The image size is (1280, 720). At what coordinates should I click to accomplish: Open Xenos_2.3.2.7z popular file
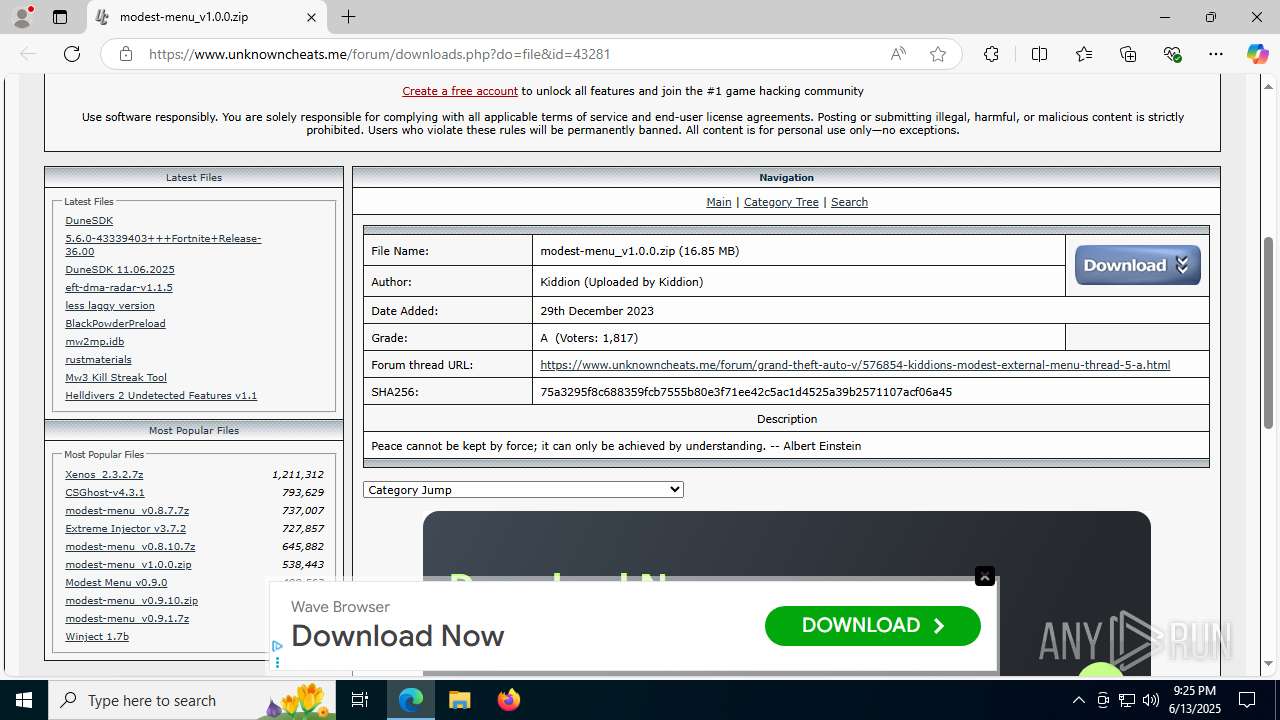click(x=104, y=475)
